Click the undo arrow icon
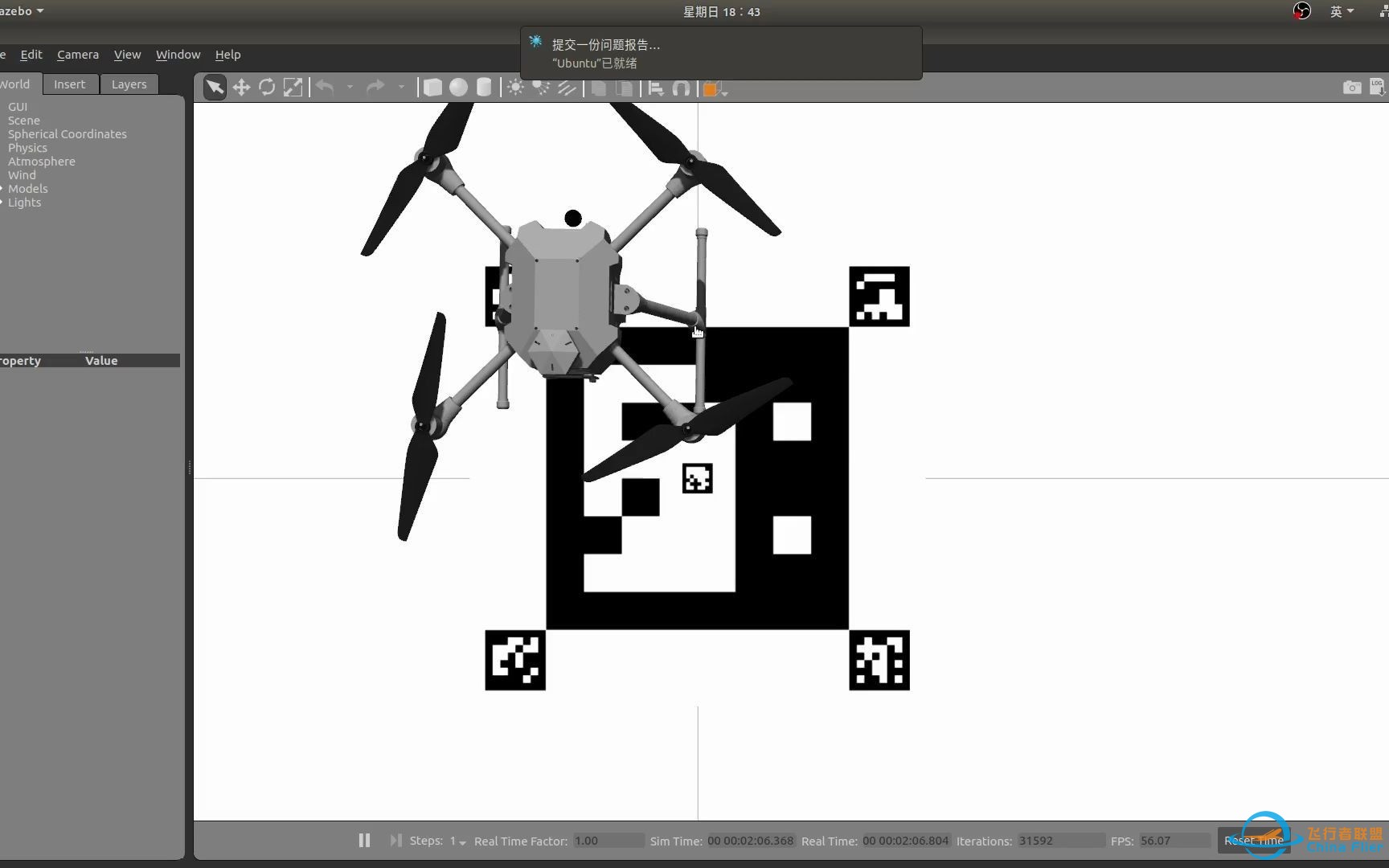Image resolution: width=1389 pixels, height=868 pixels. point(325,87)
